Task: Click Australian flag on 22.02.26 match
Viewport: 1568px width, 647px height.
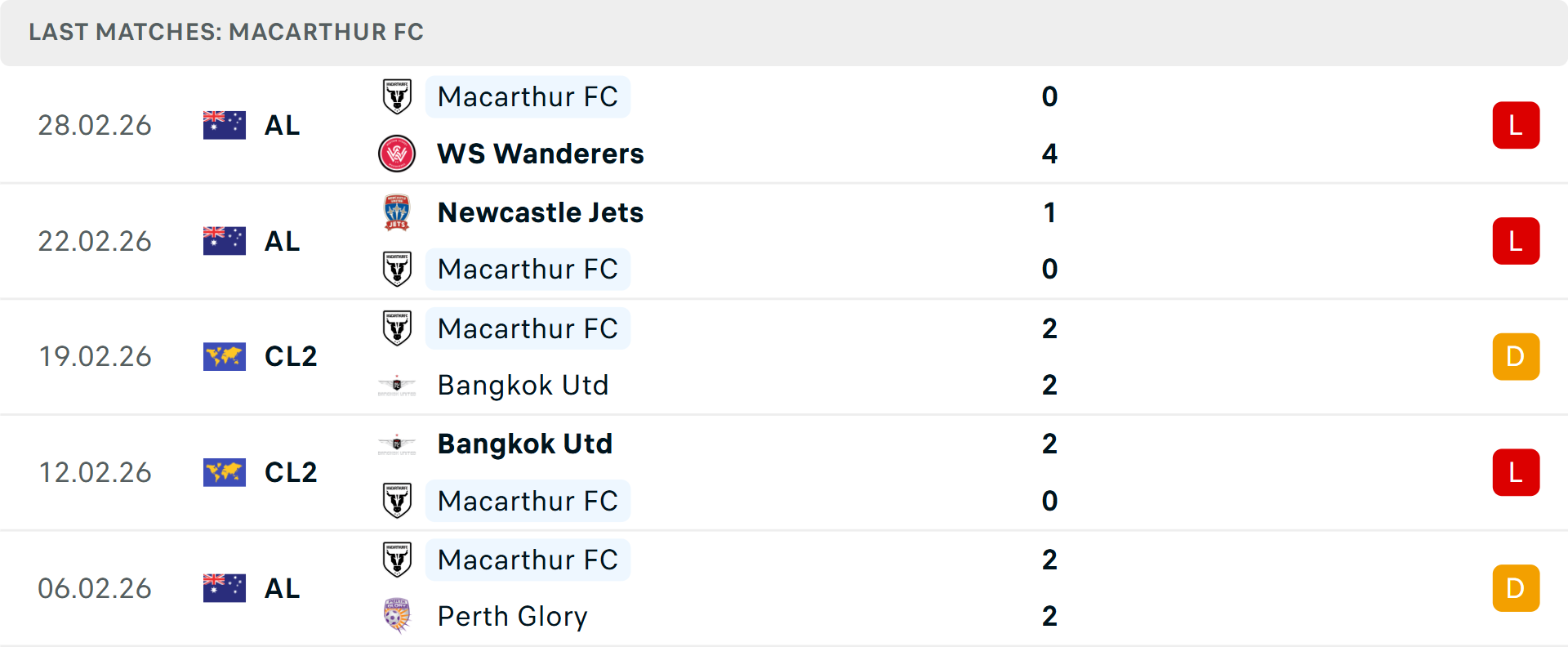Action: pyautogui.click(x=225, y=241)
